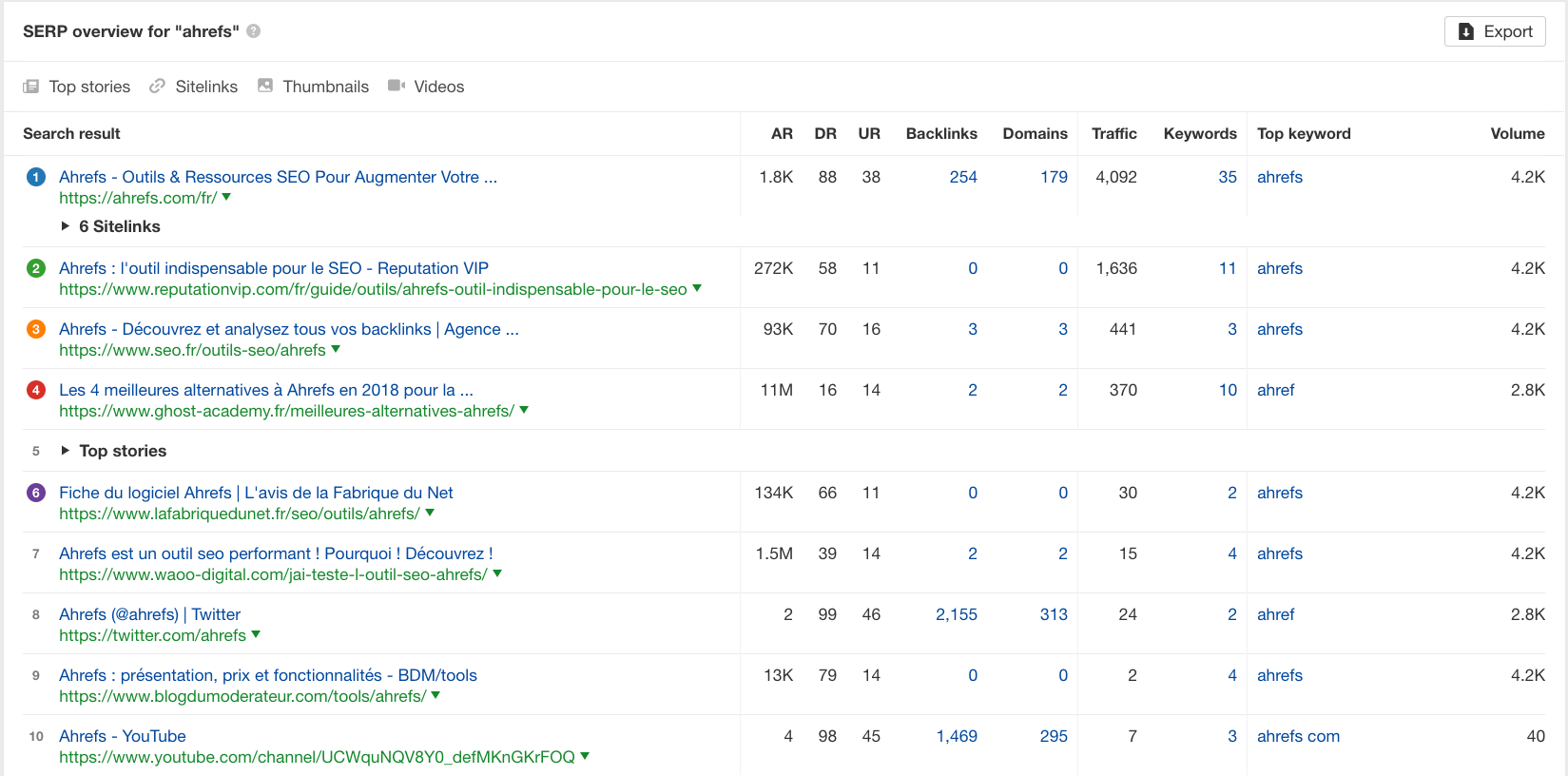Click the Thumbnails image icon
The height and width of the screenshot is (776, 1568).
265,86
